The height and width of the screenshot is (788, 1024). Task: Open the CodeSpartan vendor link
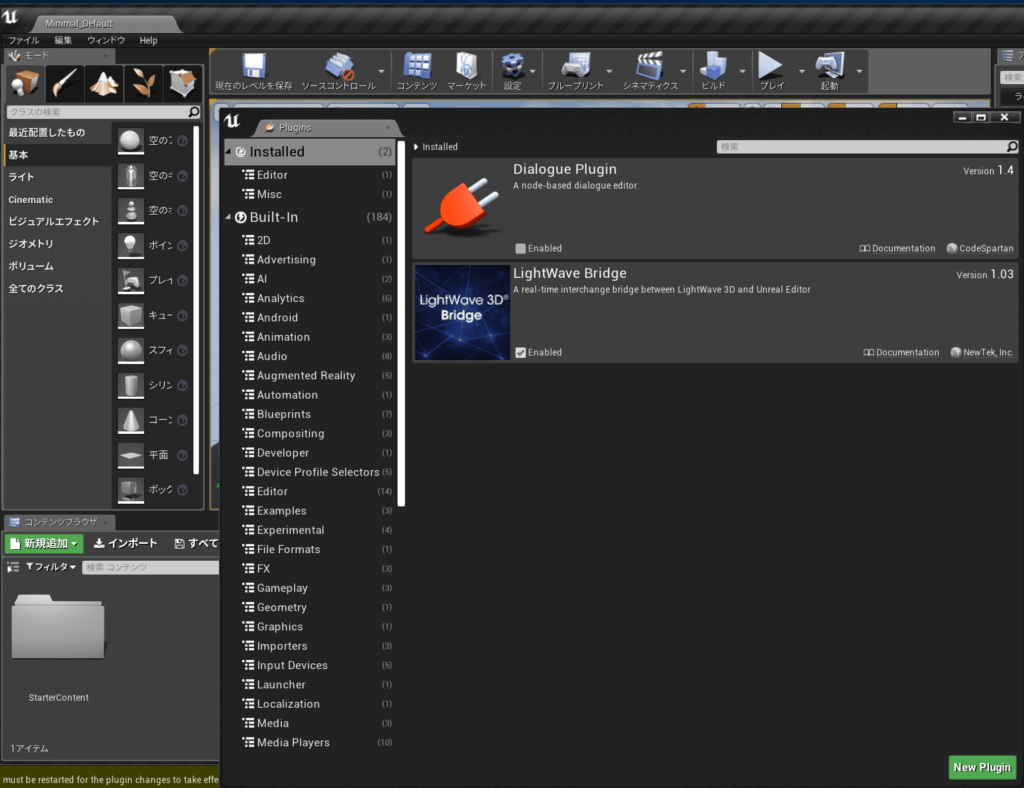980,249
